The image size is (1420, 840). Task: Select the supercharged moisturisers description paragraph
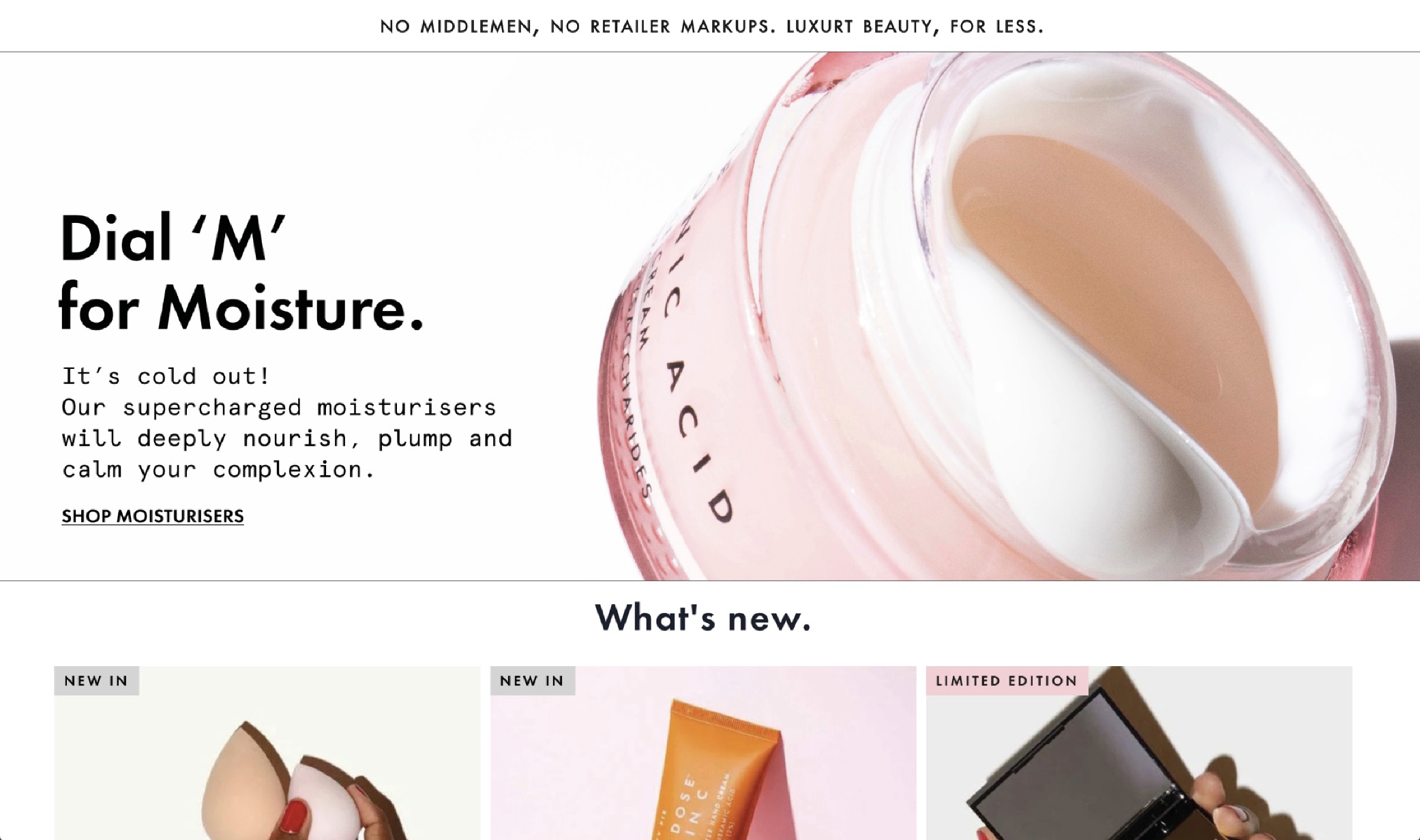(x=286, y=423)
